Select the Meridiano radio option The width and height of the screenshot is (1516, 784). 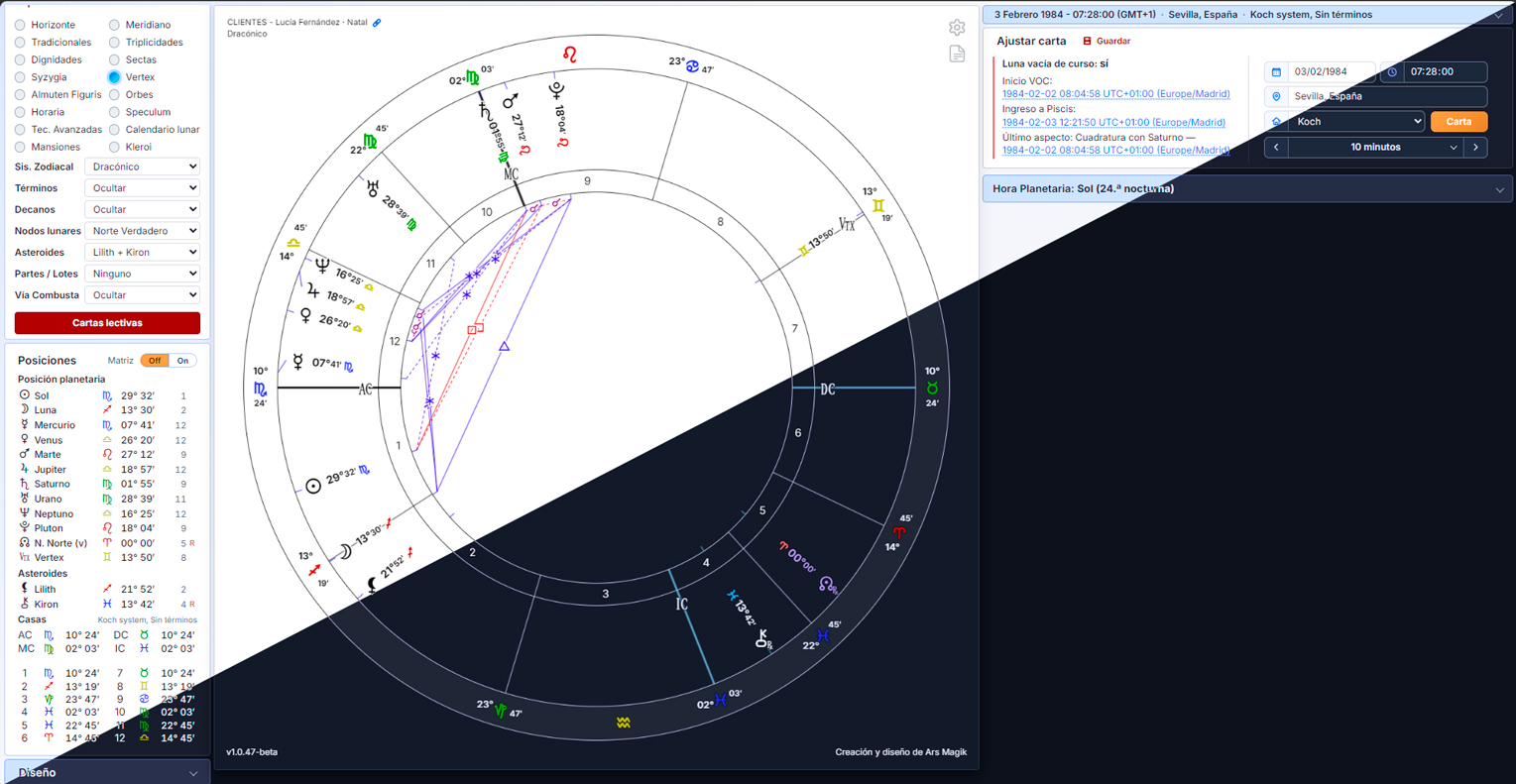pos(114,25)
